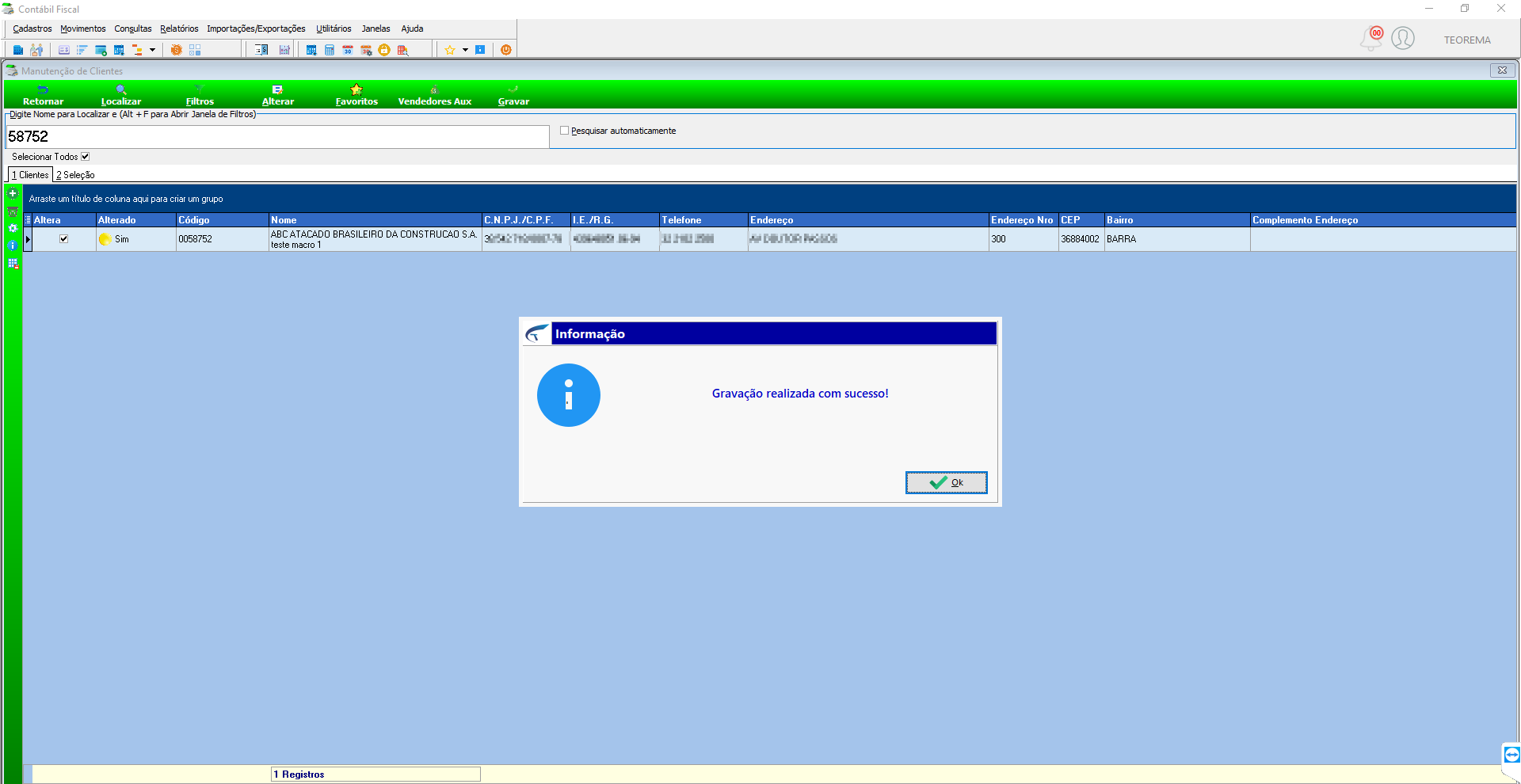Click the purple chart icon in the toolbar
The width and height of the screenshot is (1521, 784).
[x=284, y=50]
